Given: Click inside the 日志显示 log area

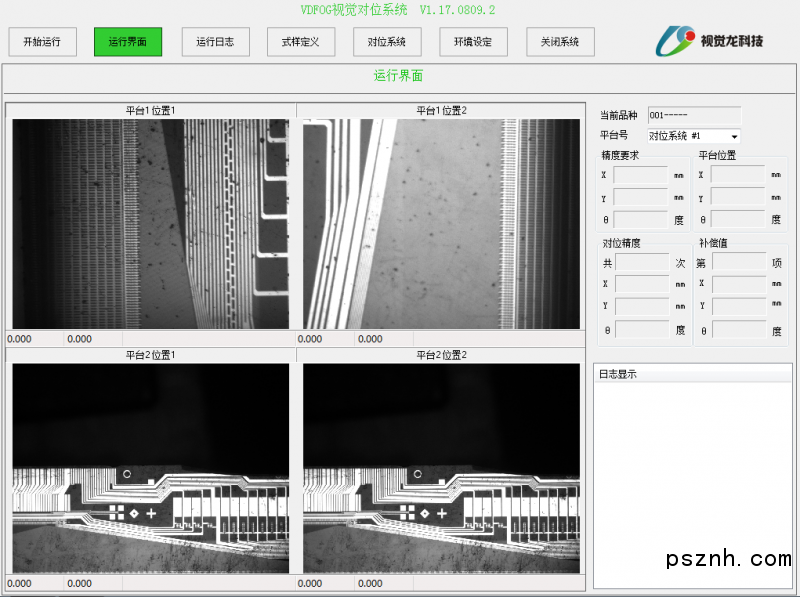Looking at the screenshot, I should pyautogui.click(x=692, y=480).
